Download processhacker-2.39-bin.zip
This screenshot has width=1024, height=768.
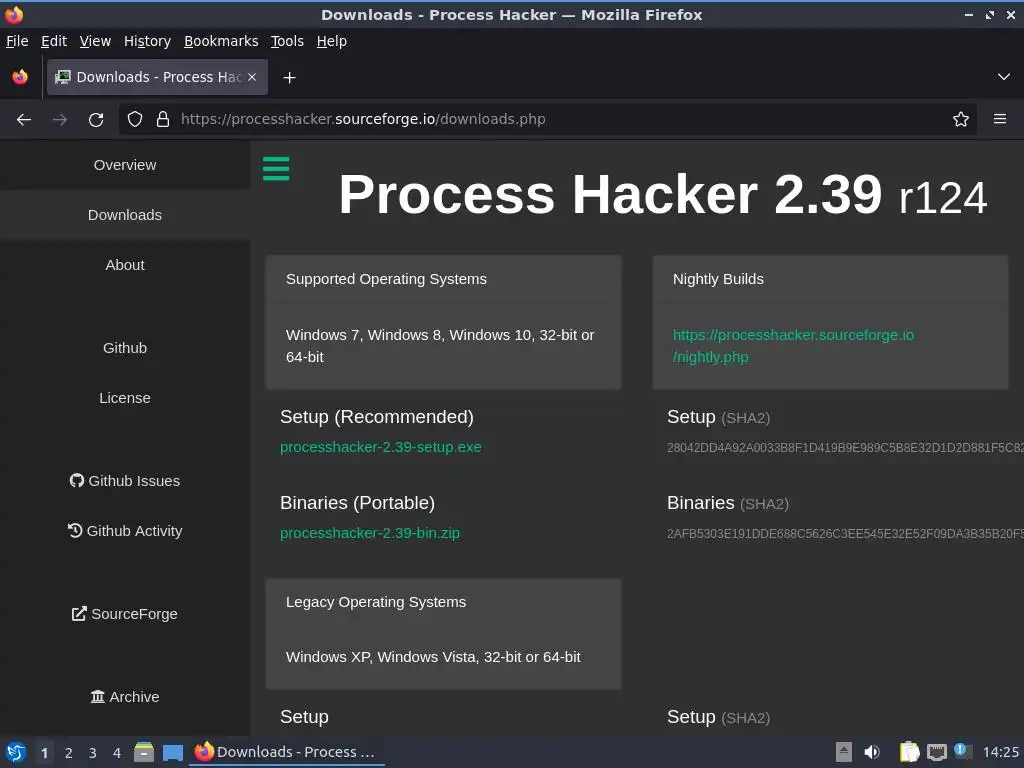(370, 534)
